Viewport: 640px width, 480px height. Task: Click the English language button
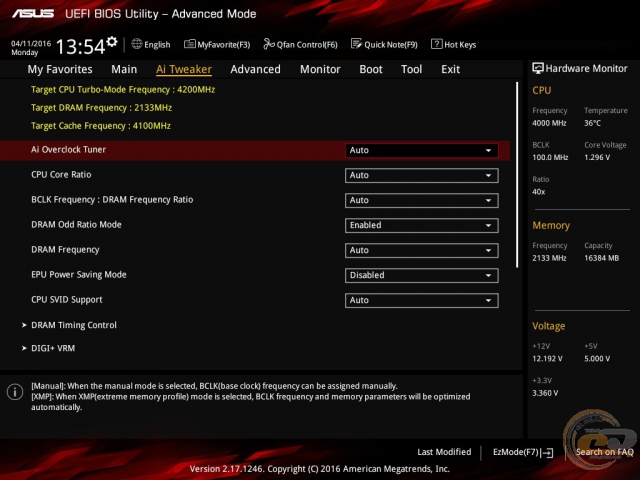click(157, 44)
